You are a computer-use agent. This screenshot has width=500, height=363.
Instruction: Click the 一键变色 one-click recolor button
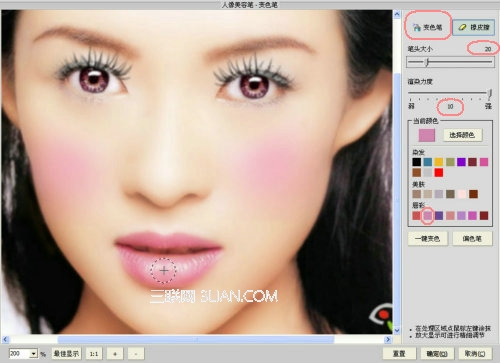428,239
